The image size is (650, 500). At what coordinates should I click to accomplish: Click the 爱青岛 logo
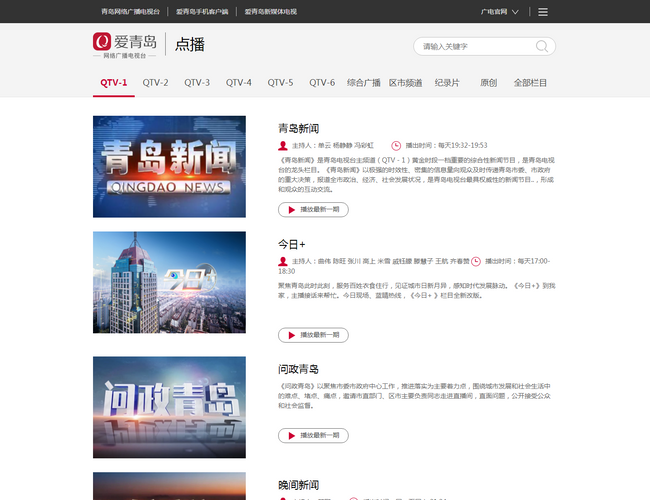[125, 46]
